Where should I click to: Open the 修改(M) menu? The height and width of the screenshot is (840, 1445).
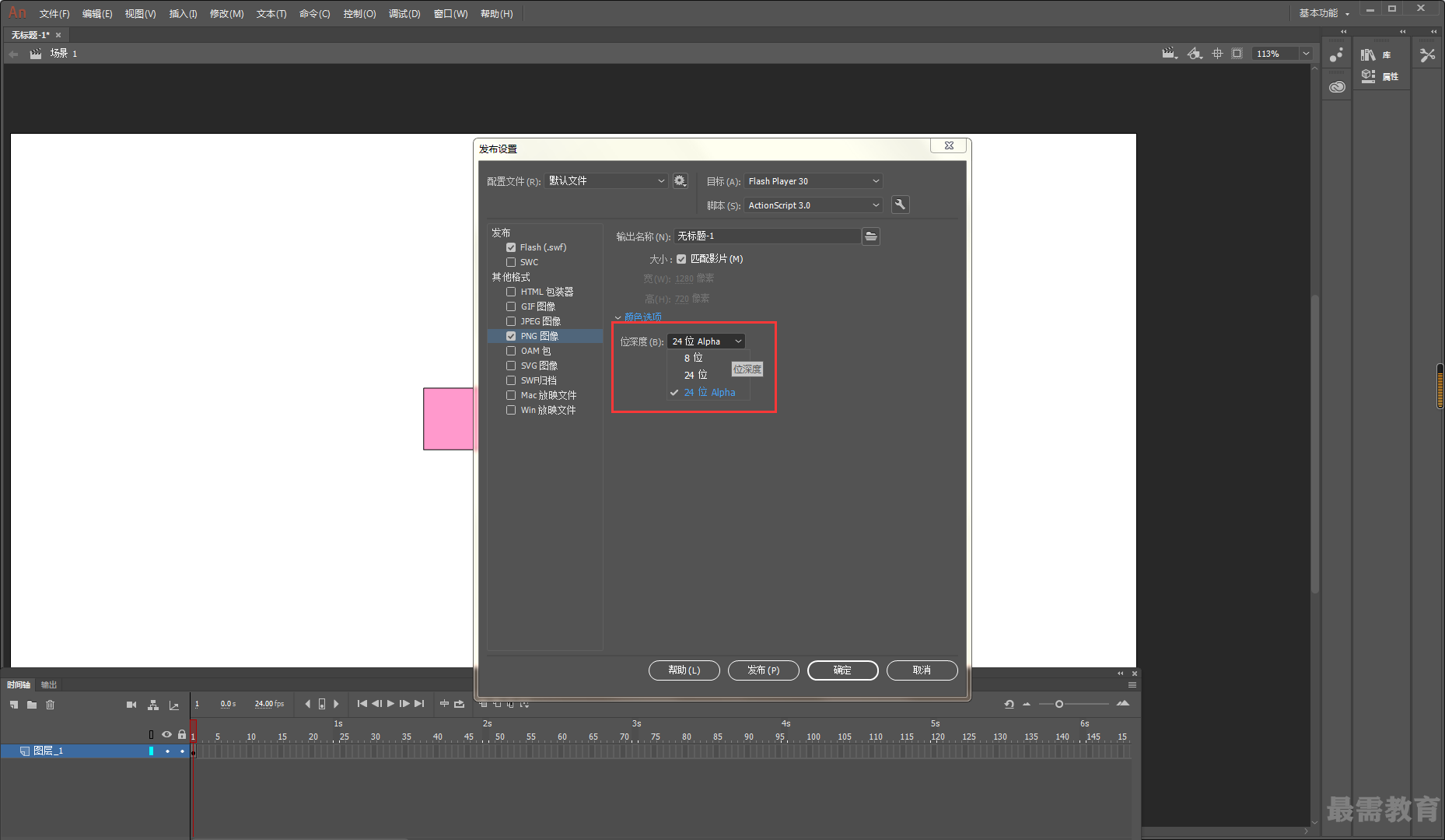pyautogui.click(x=226, y=13)
